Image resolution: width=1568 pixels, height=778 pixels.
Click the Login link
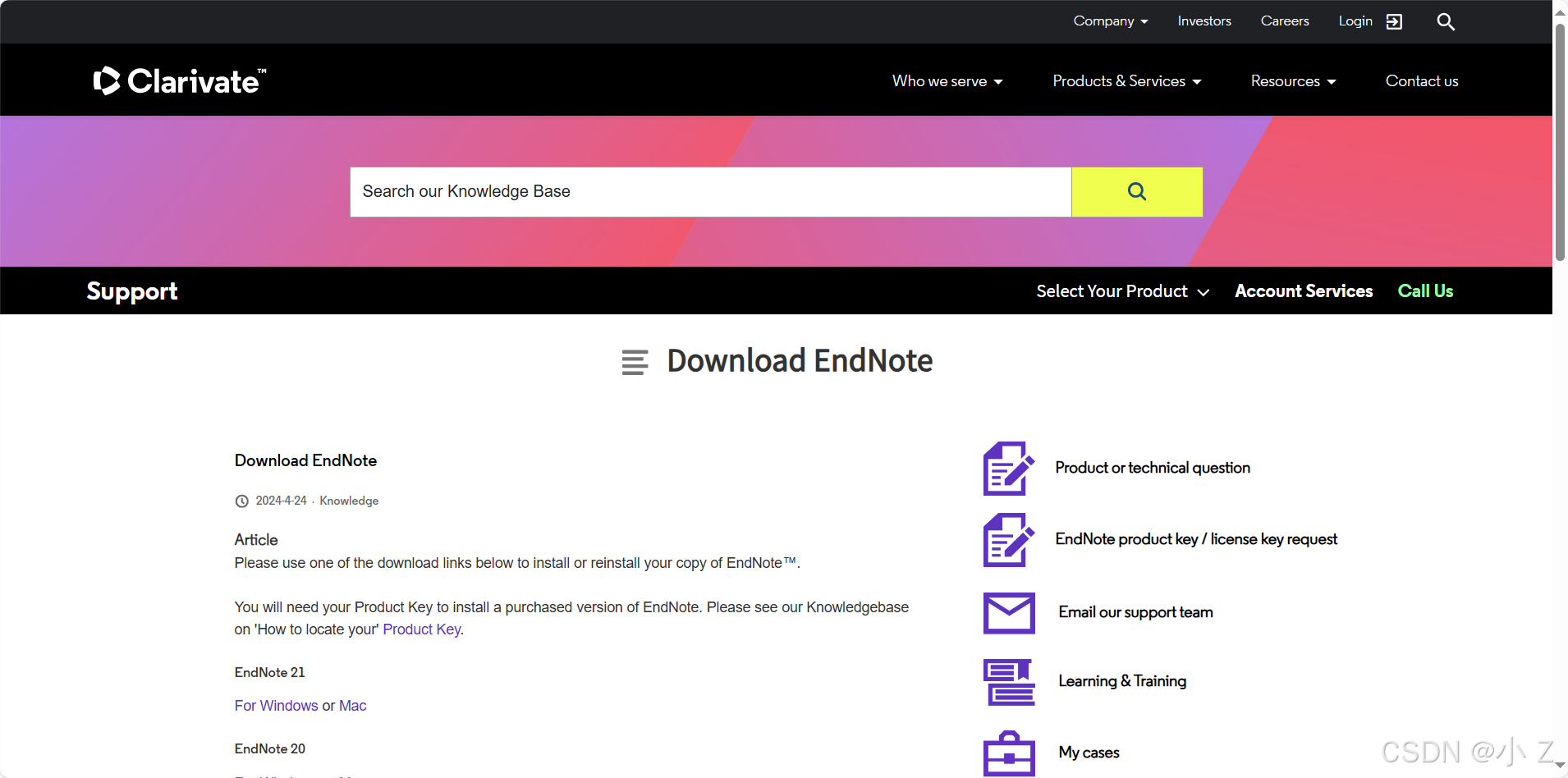coord(1355,21)
